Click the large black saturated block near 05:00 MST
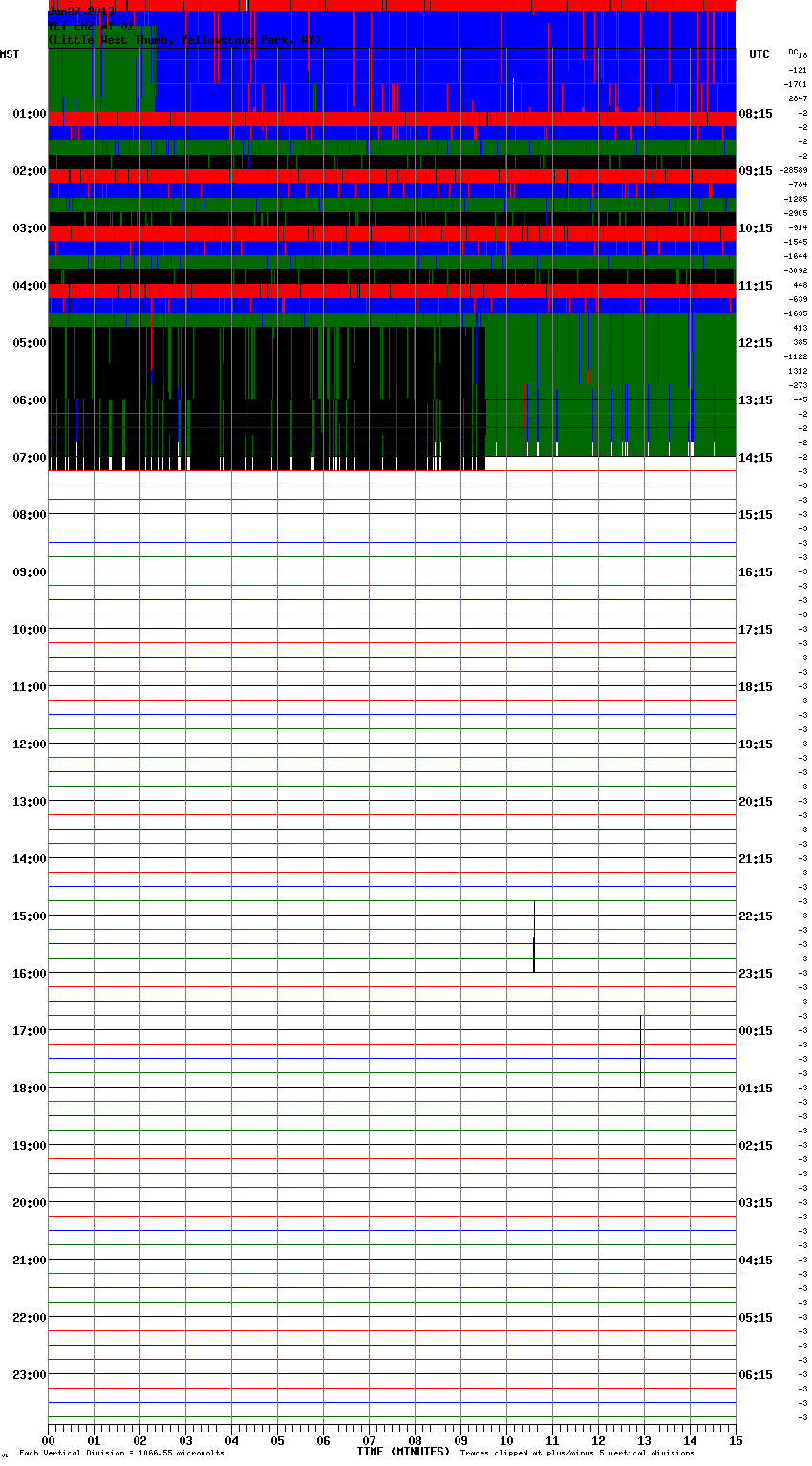This screenshot has width=812, height=1466. (267, 399)
